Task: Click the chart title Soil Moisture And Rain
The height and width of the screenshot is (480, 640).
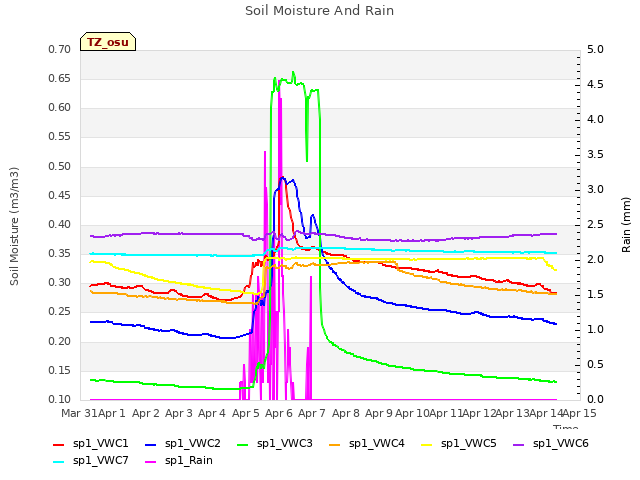Action: pyautogui.click(x=320, y=11)
